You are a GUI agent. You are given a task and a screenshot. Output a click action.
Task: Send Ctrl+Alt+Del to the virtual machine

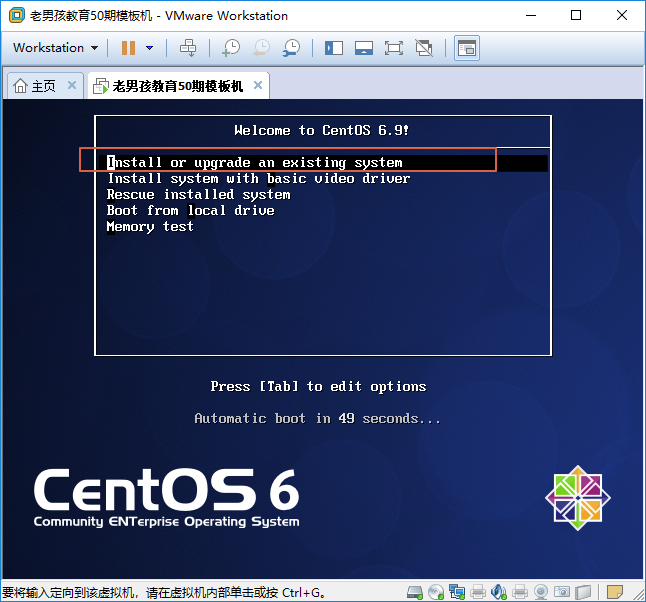[188, 48]
